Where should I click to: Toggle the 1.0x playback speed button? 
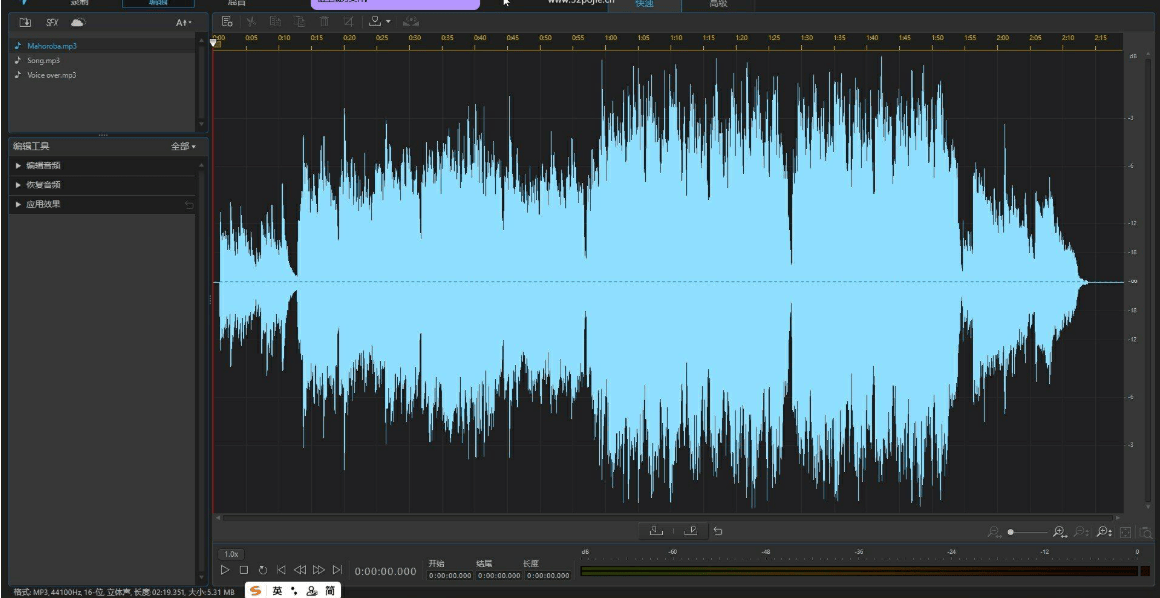point(231,553)
